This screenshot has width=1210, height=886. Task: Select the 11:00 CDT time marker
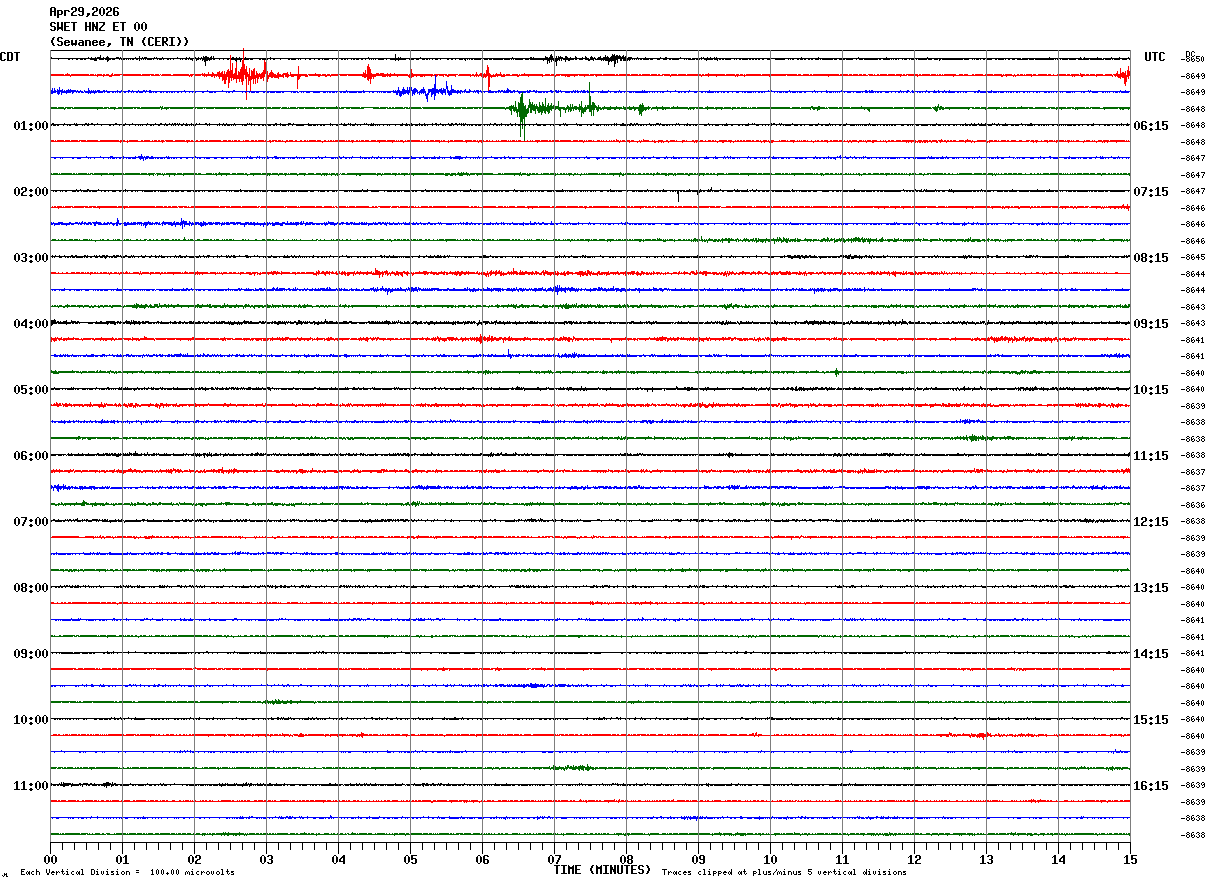pos(31,786)
